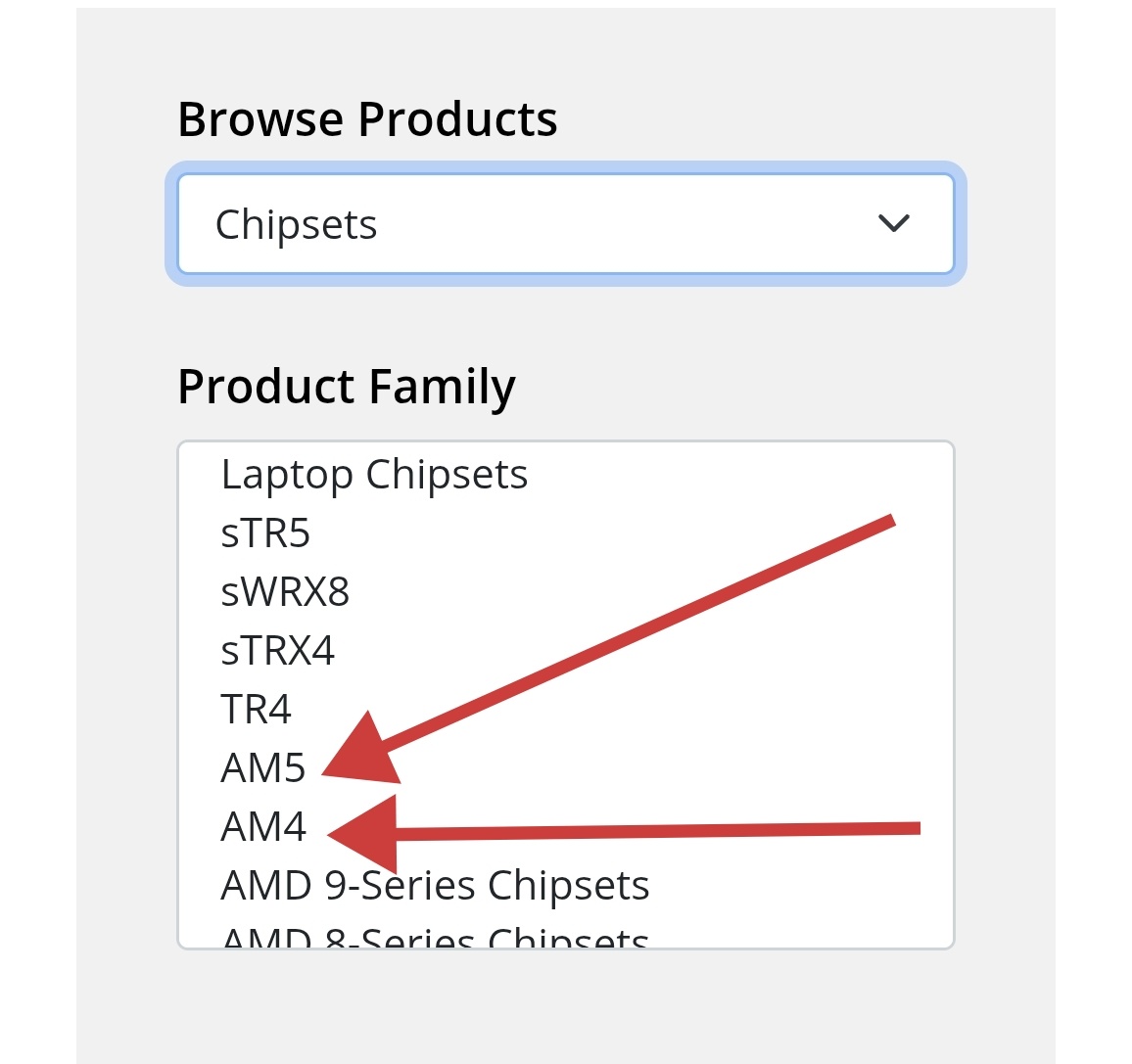Viewport: 1132px width, 1064px height.
Task: Click the Product Family heading label
Action: [346, 387]
